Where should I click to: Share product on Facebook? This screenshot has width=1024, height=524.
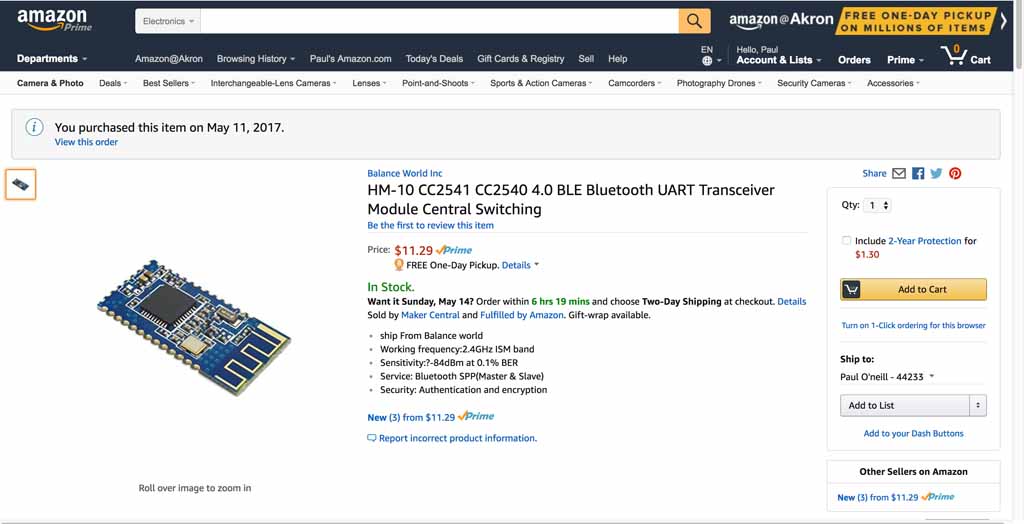(x=918, y=173)
